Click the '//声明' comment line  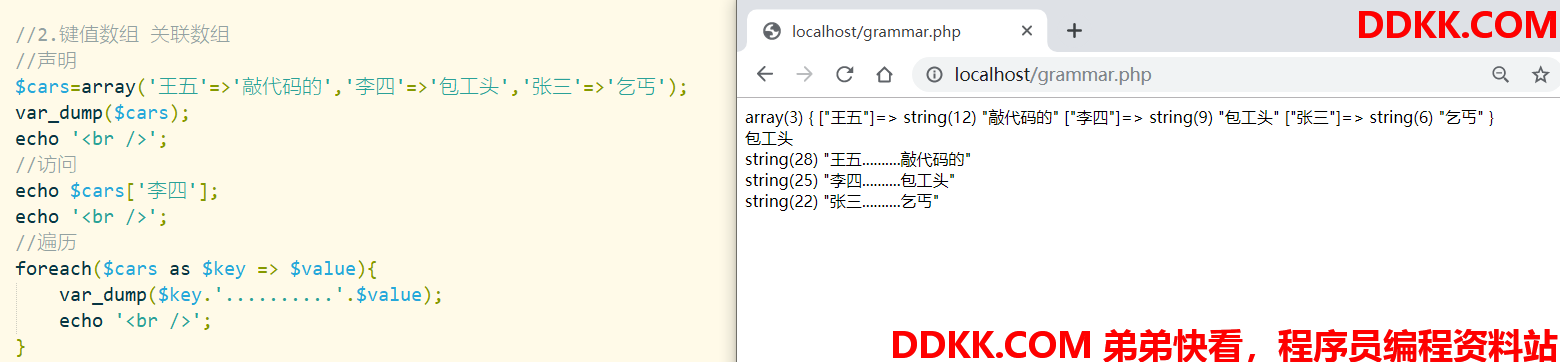pos(46,61)
